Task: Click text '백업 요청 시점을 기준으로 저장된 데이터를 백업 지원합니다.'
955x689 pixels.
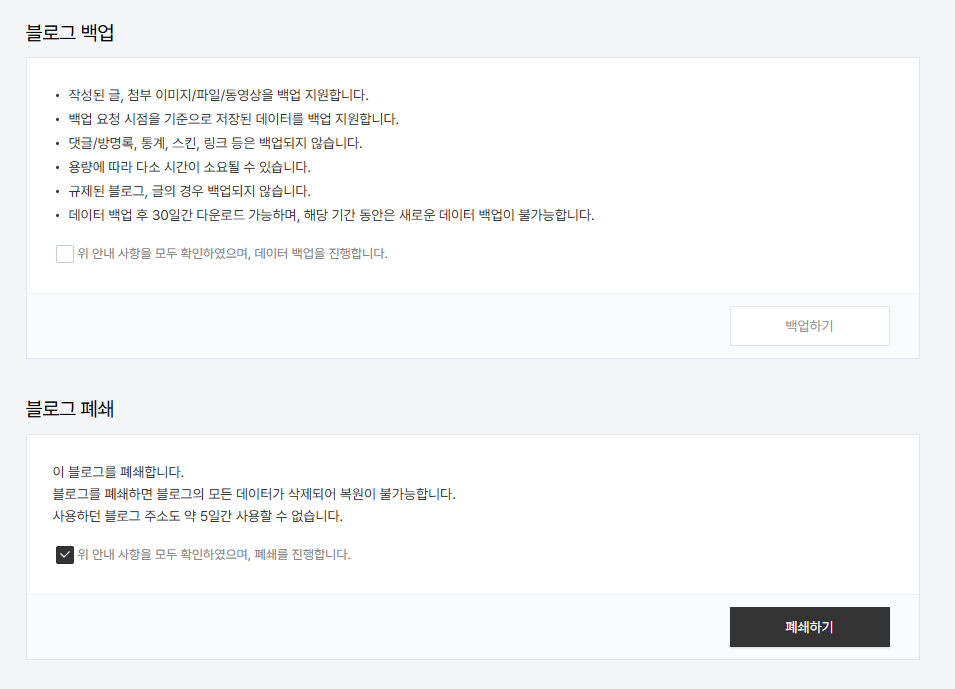Action: 233,119
